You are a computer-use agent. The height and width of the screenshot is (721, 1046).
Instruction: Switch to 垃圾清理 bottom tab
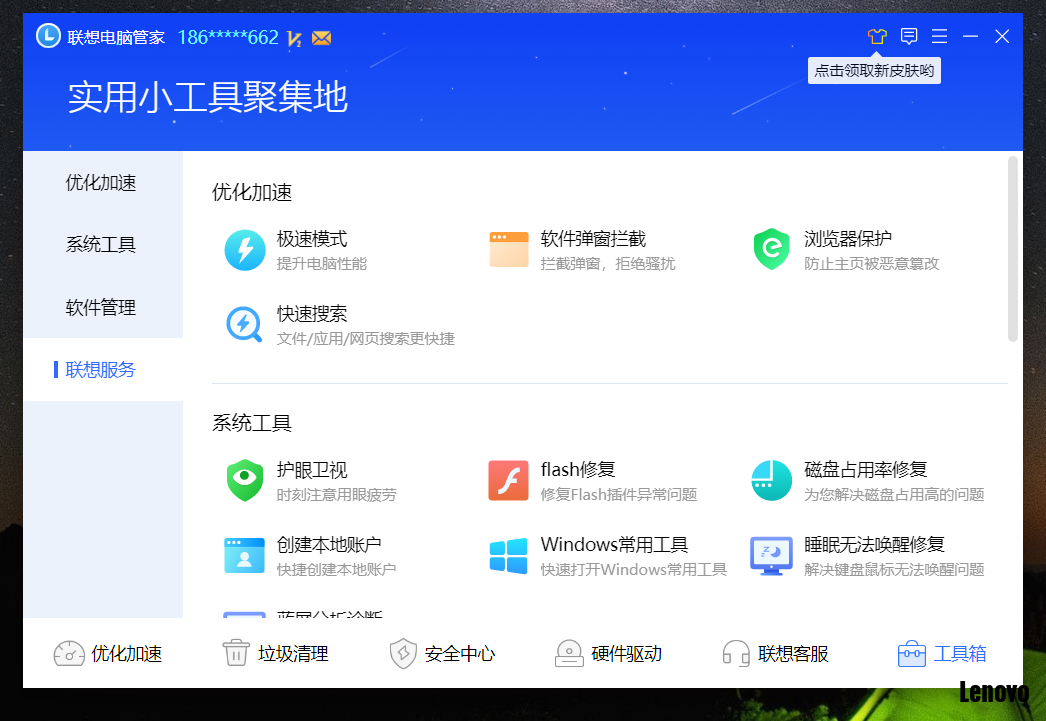pos(275,654)
